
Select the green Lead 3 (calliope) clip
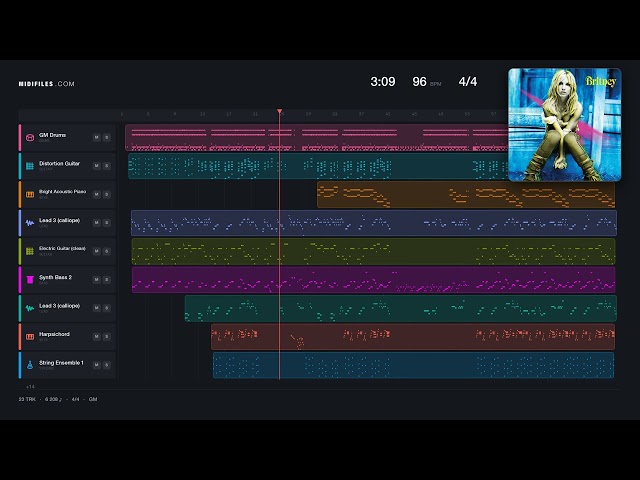[x=401, y=308]
